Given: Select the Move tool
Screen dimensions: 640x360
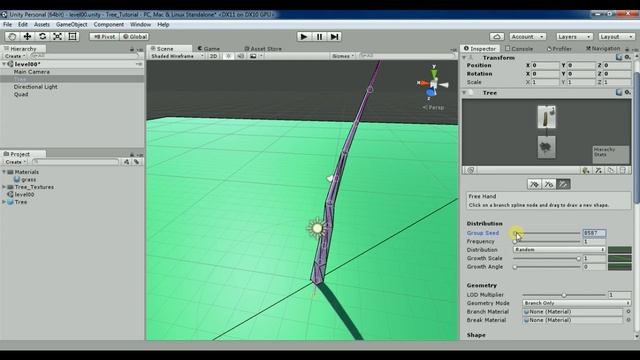Looking at the screenshot, I should (27, 37).
